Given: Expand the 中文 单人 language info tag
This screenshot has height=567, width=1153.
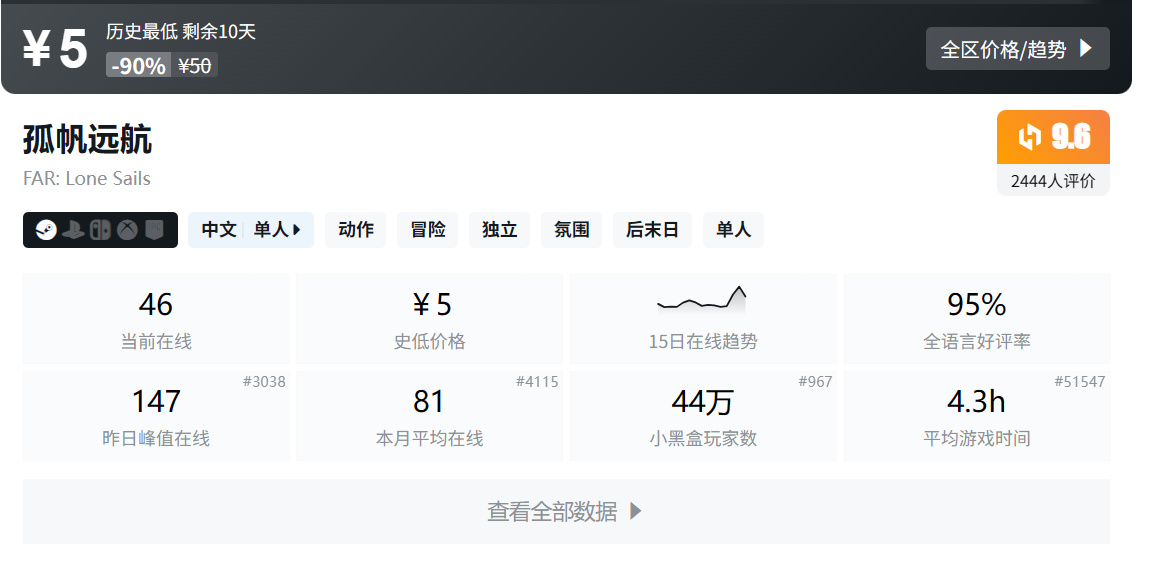Looking at the screenshot, I should 251,230.
